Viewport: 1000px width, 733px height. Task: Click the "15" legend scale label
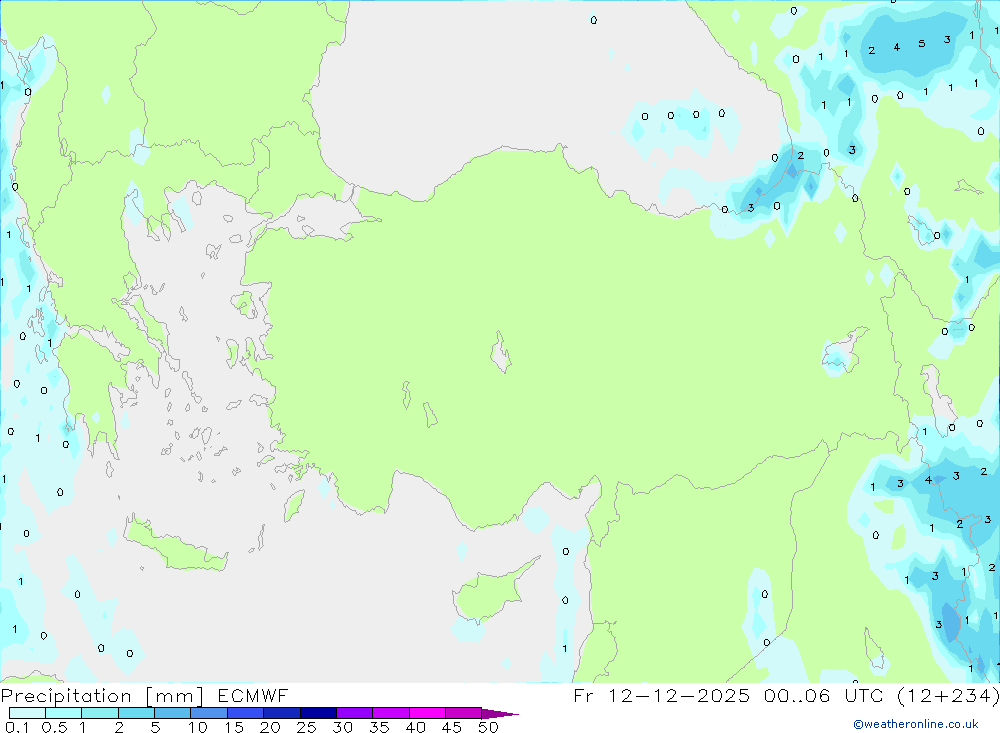(234, 727)
